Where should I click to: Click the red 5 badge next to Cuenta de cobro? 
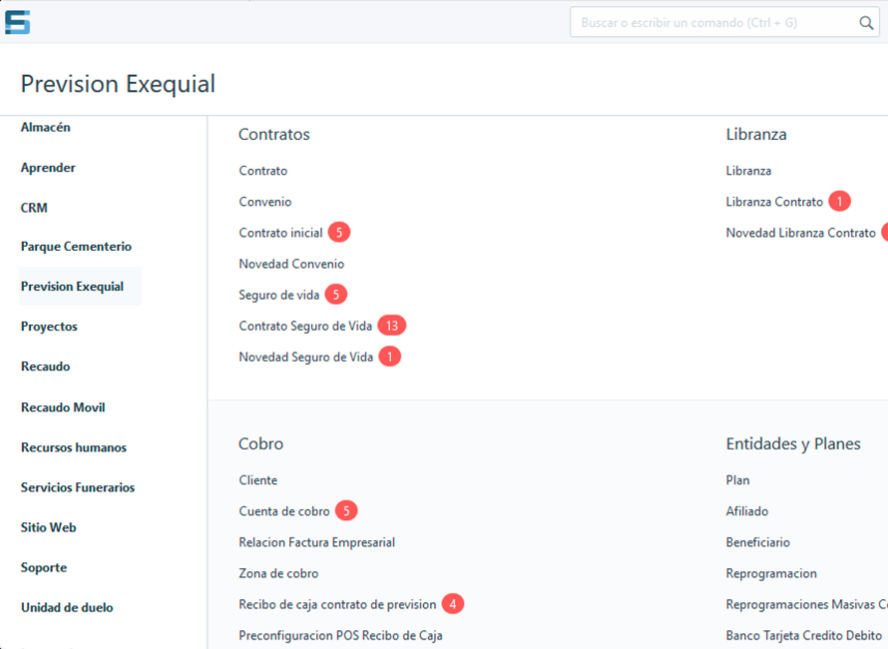coord(346,511)
